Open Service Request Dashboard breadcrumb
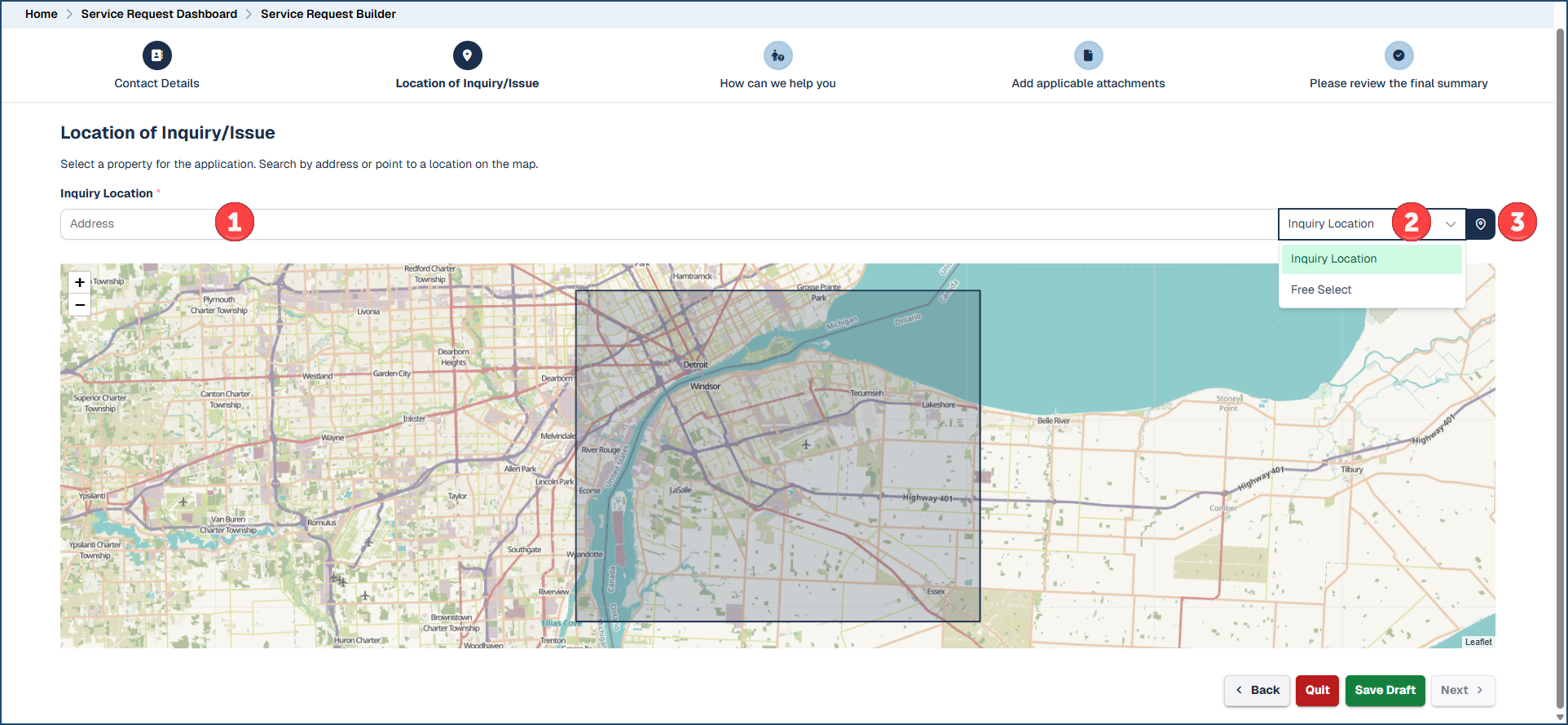The image size is (1568, 725). point(159,14)
